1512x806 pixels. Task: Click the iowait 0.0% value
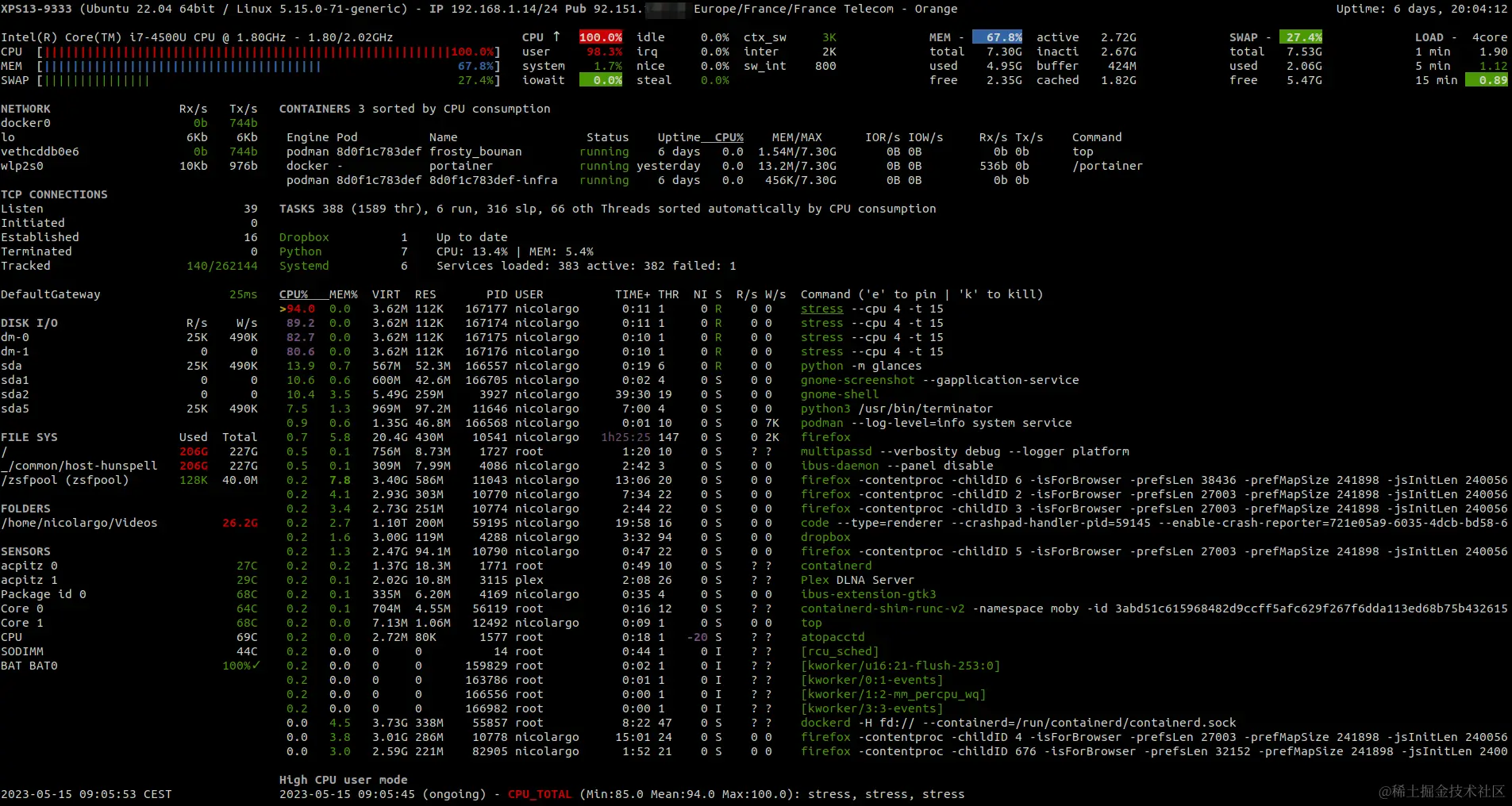[x=601, y=80]
